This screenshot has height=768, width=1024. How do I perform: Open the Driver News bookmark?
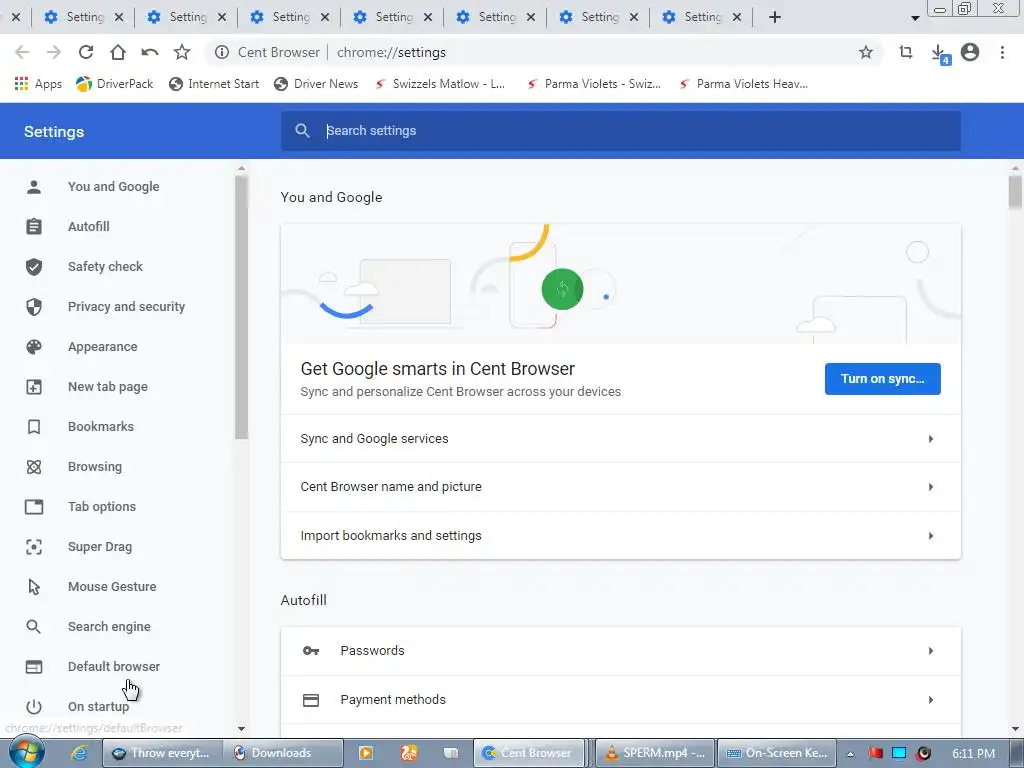[x=316, y=84]
